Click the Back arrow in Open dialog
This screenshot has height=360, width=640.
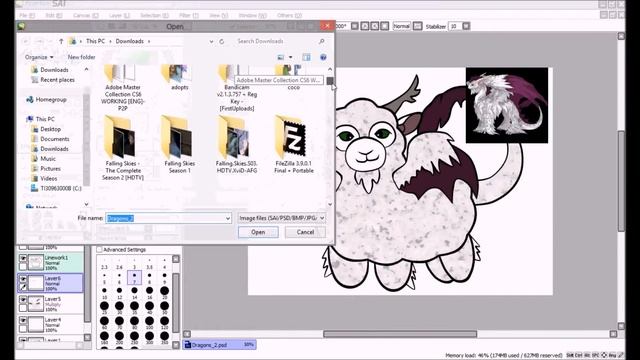click(x=25, y=41)
